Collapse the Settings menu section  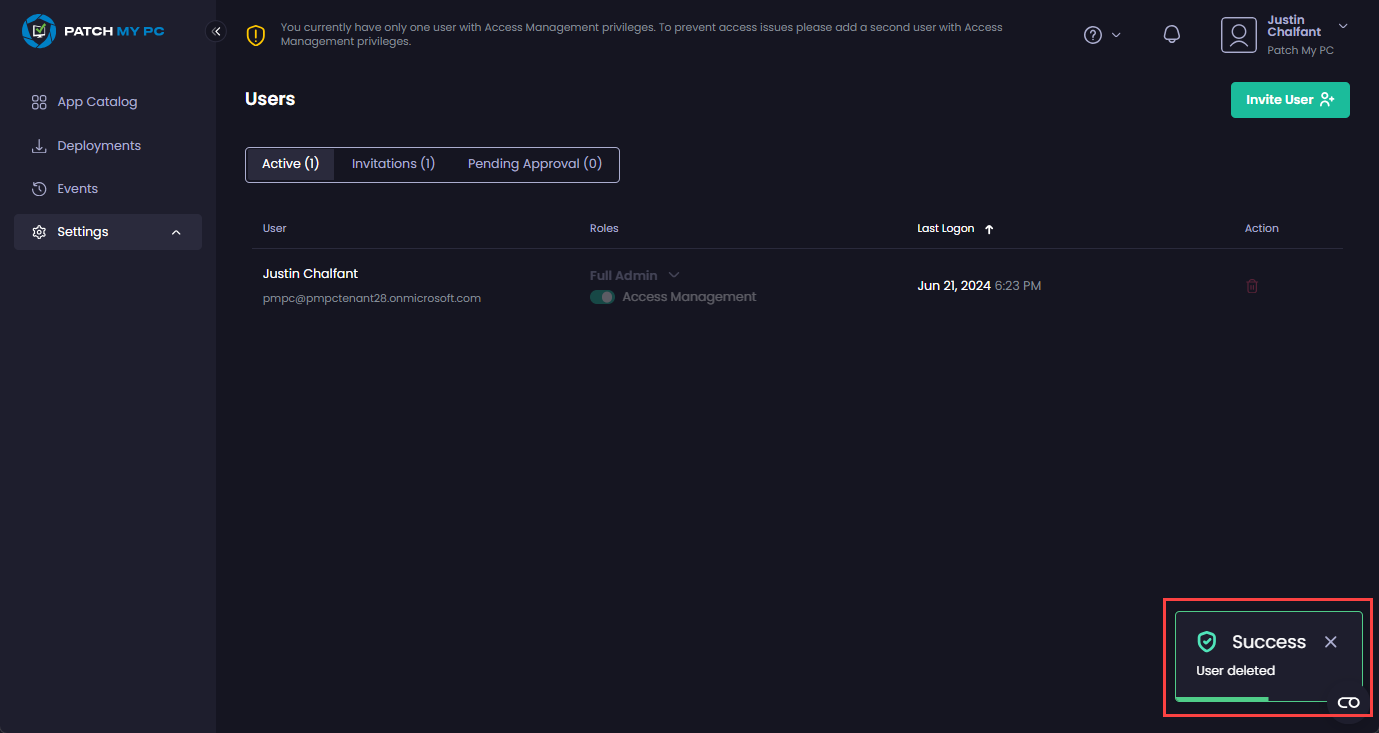pyautogui.click(x=176, y=232)
